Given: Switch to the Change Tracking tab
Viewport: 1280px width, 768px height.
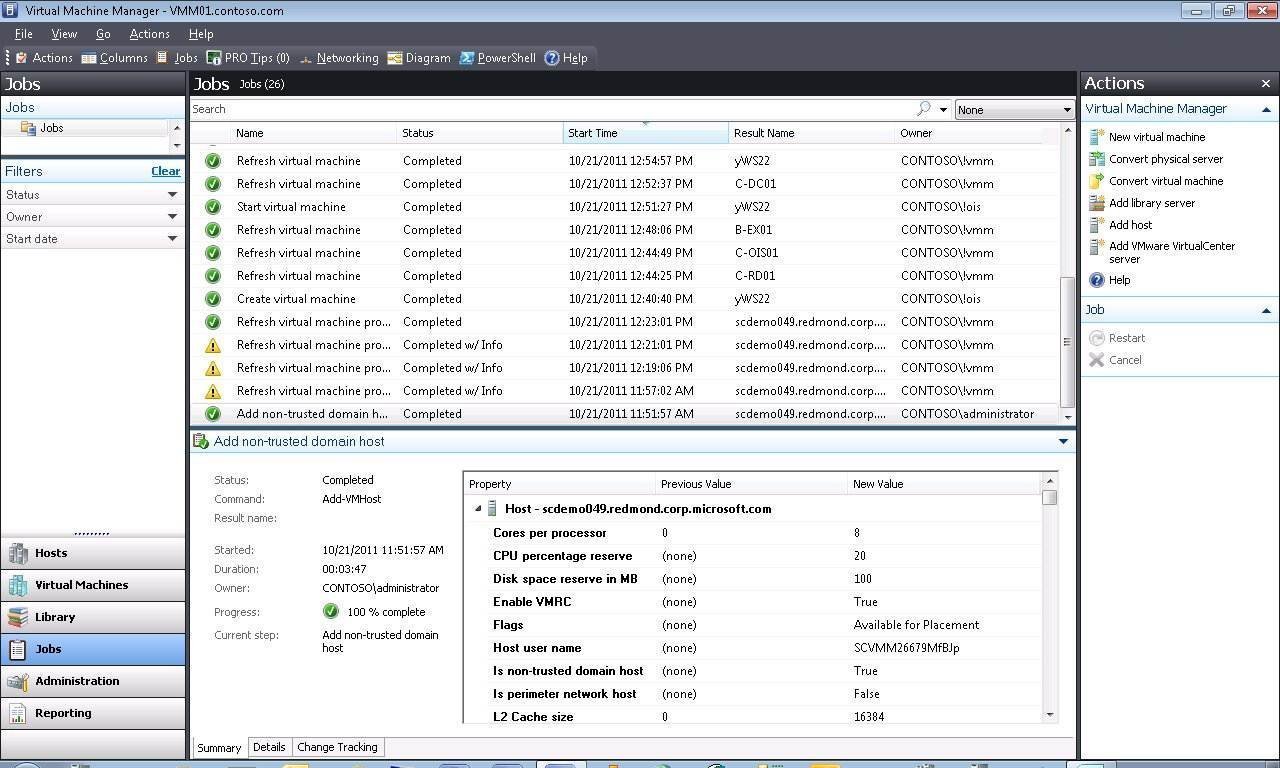Looking at the screenshot, I should tap(337, 747).
